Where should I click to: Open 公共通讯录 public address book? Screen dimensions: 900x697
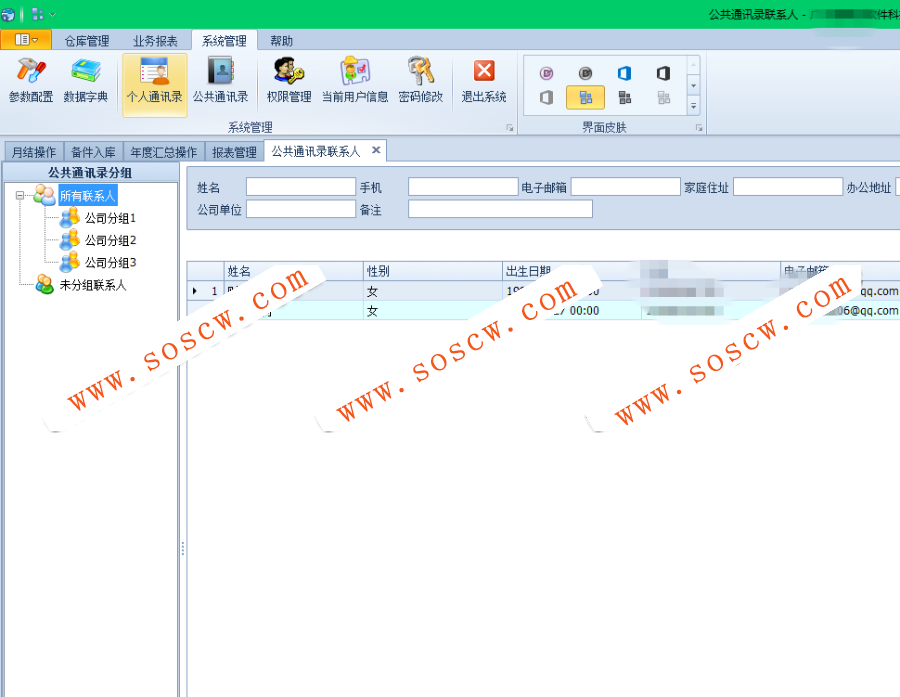click(220, 82)
